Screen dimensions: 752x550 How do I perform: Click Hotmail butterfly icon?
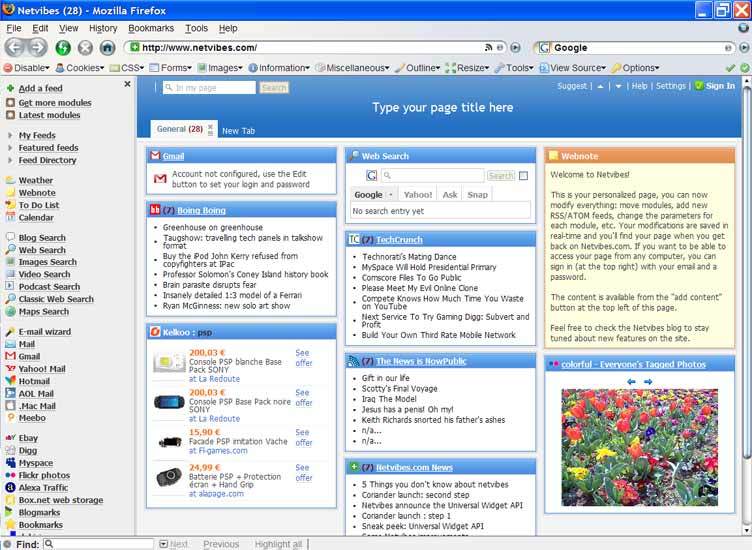[10, 381]
